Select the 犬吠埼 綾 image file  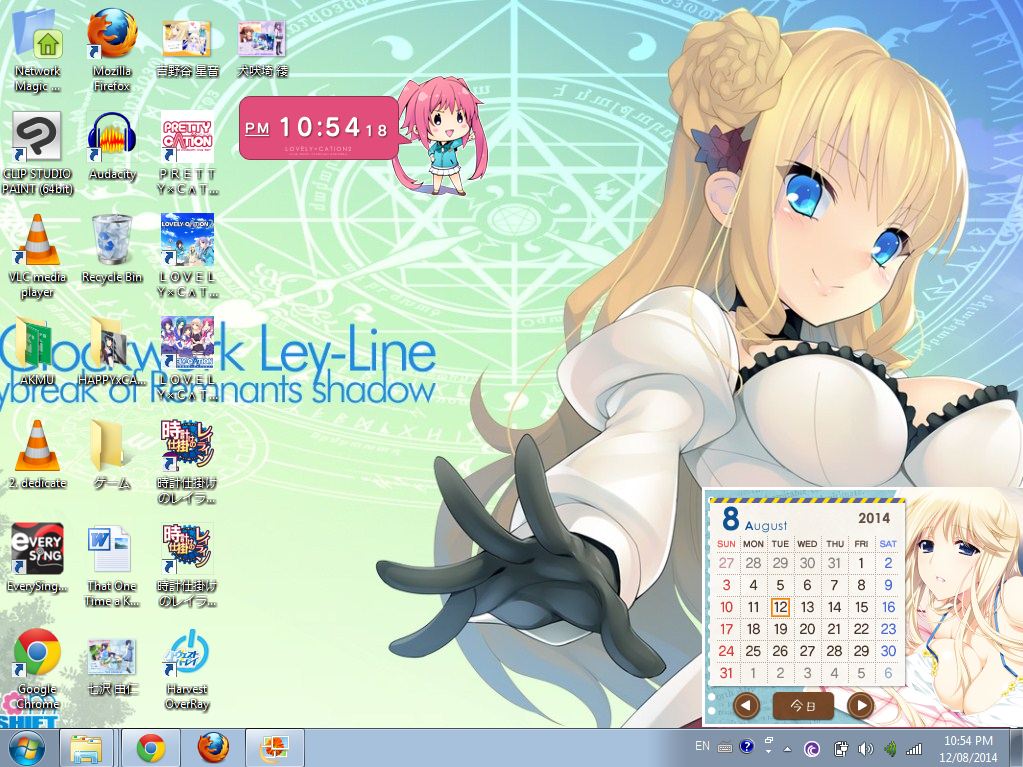(x=262, y=49)
